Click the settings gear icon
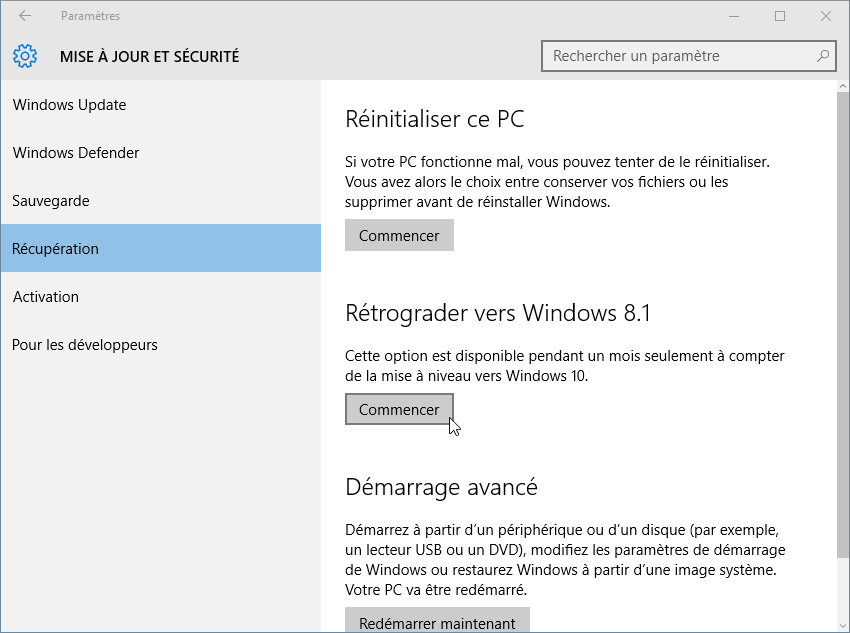 tap(25, 56)
